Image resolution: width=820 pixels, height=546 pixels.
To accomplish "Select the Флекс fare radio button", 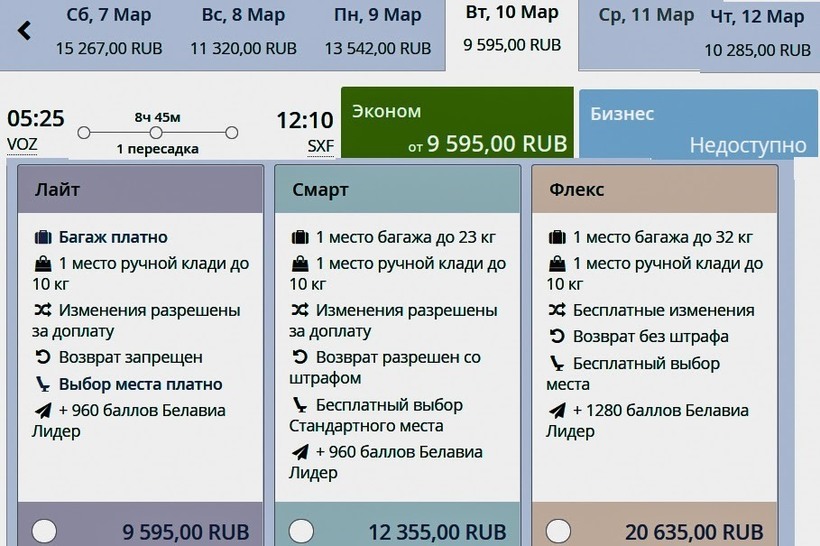I will pyautogui.click(x=558, y=531).
